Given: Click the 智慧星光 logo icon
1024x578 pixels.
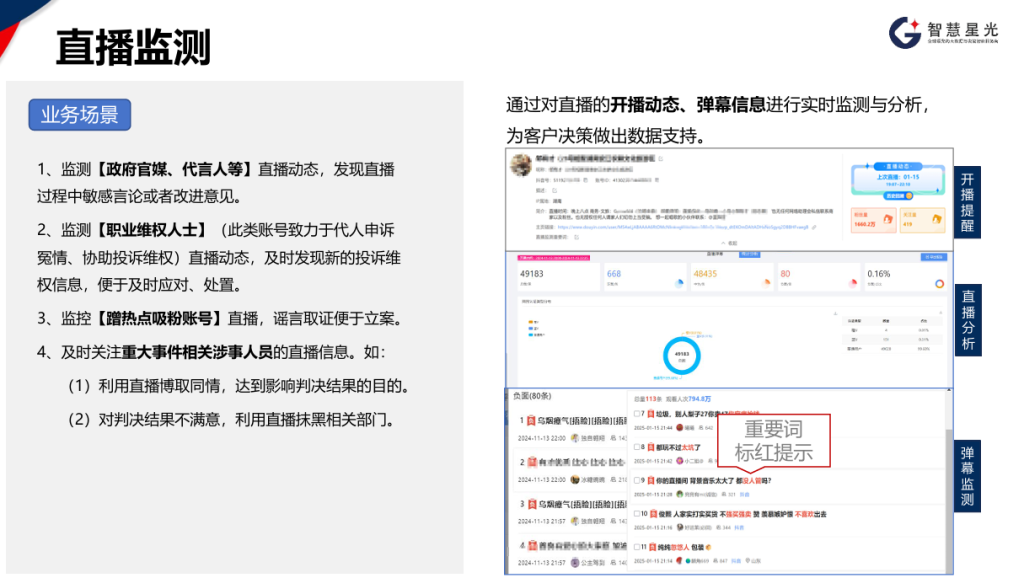Looking at the screenshot, I should (x=905, y=33).
